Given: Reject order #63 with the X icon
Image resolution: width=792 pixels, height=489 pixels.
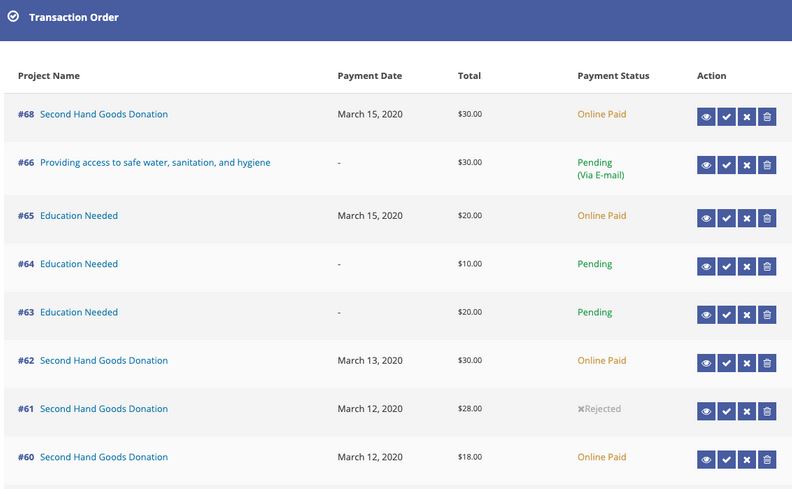Looking at the screenshot, I should pos(747,315).
